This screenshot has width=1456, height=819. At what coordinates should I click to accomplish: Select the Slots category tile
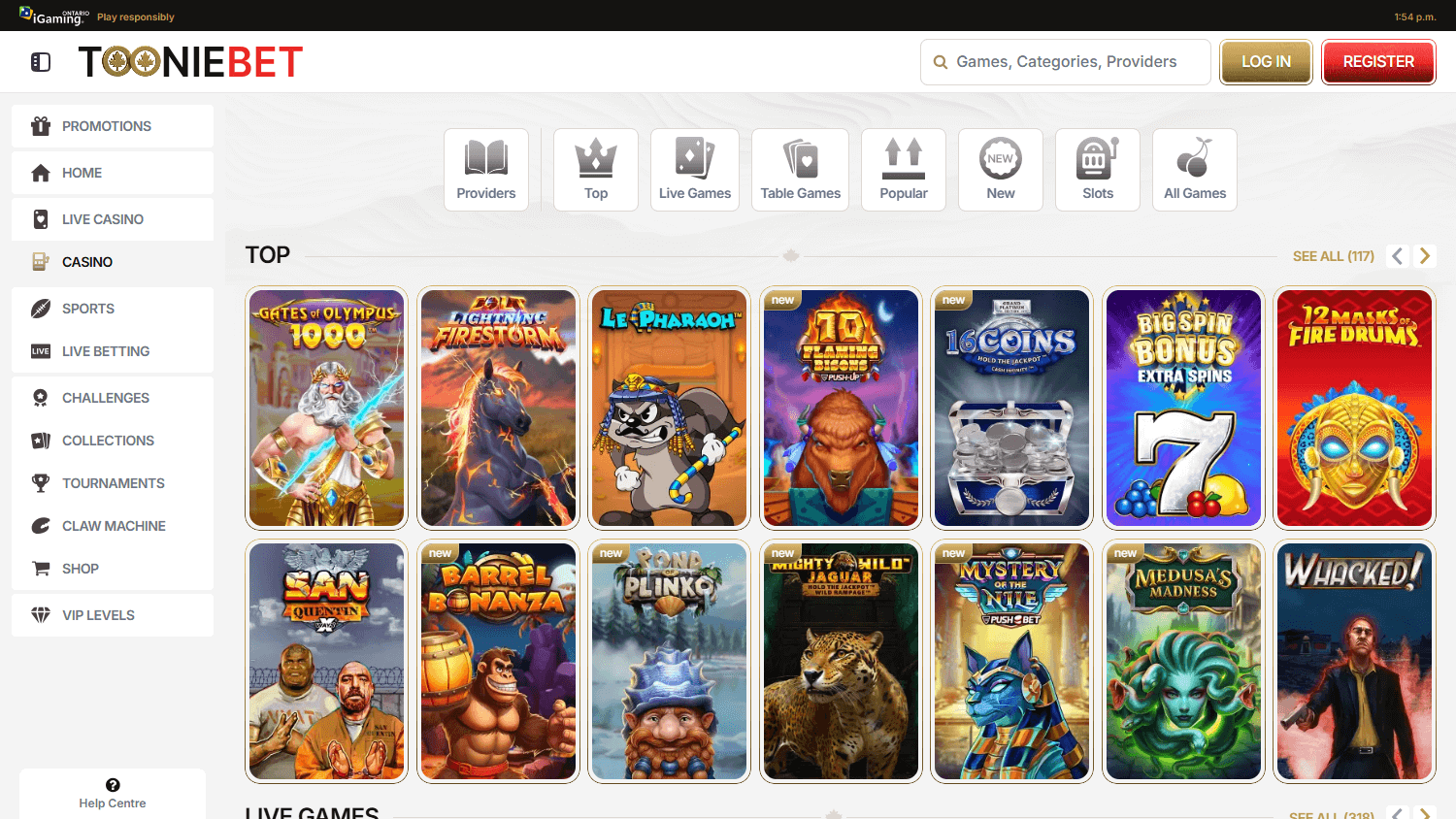coord(1098,170)
